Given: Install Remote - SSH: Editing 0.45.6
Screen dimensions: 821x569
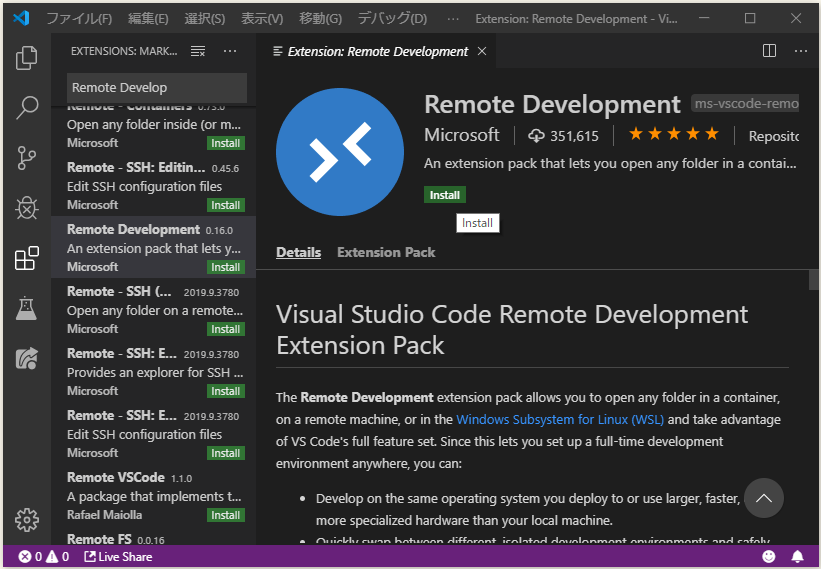Looking at the screenshot, I should [226, 205].
